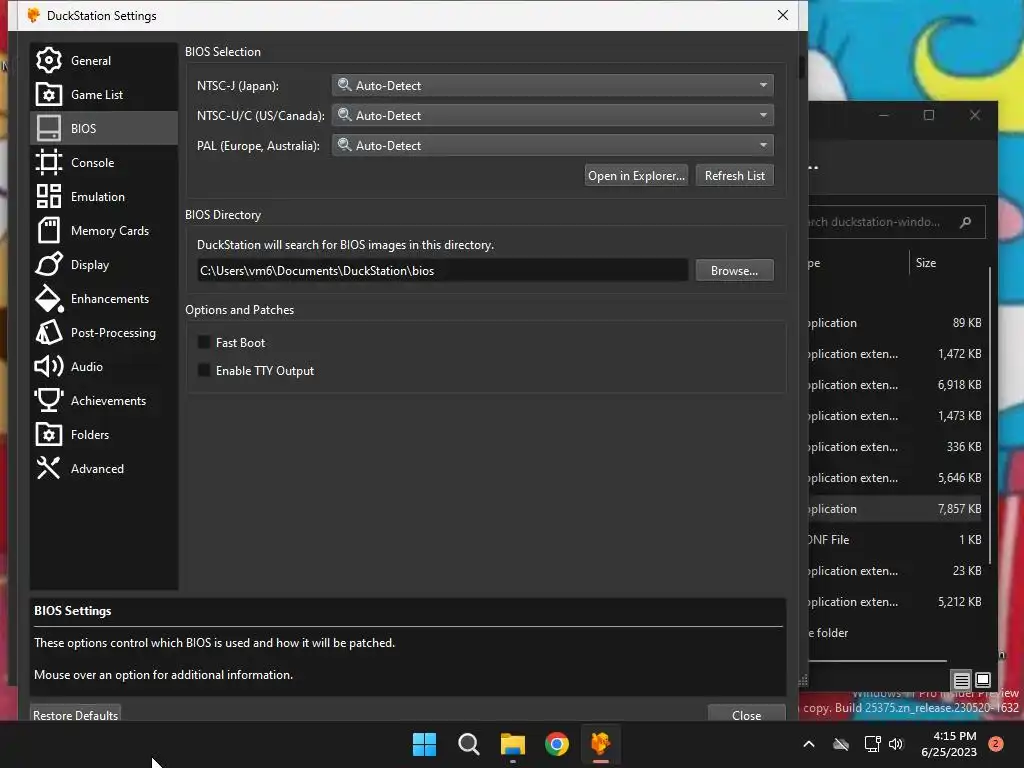
Task: Open the Folders settings icon
Action: pos(48,434)
